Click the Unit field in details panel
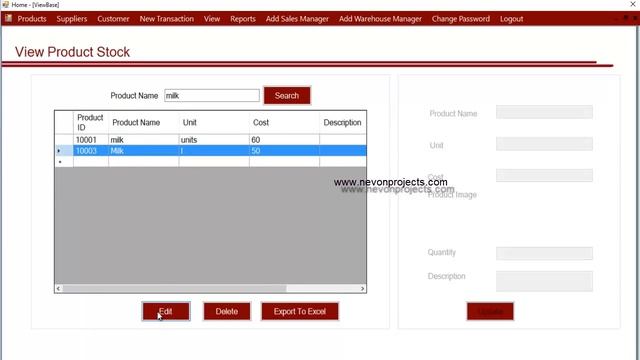This screenshot has width=640, height=360. point(544,144)
